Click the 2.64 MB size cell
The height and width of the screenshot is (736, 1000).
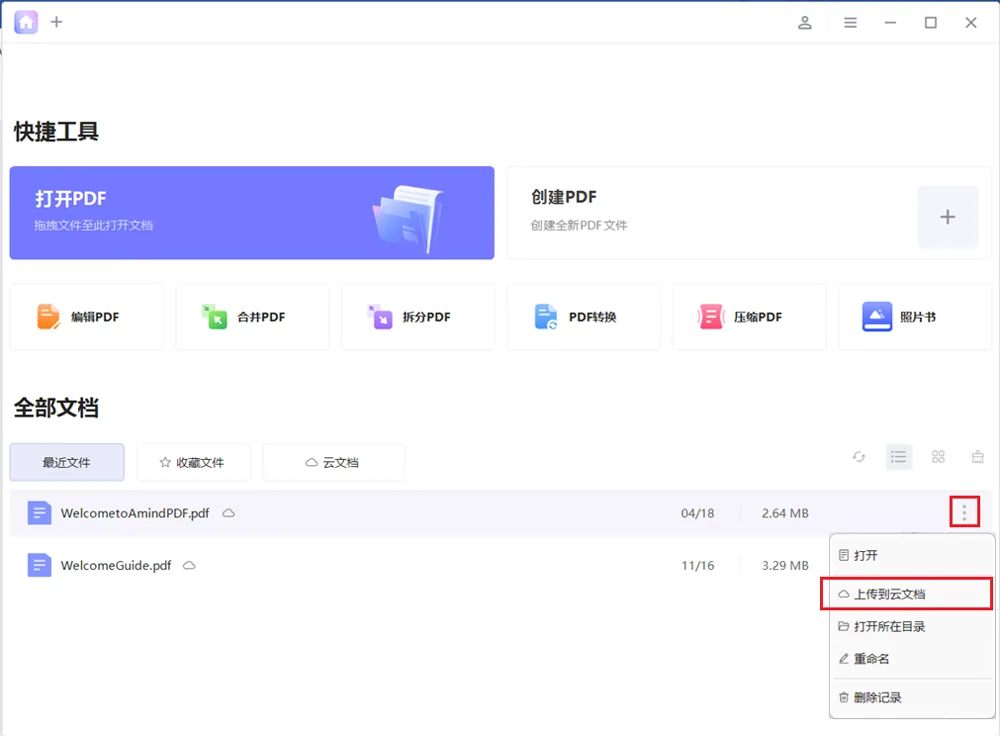point(785,513)
